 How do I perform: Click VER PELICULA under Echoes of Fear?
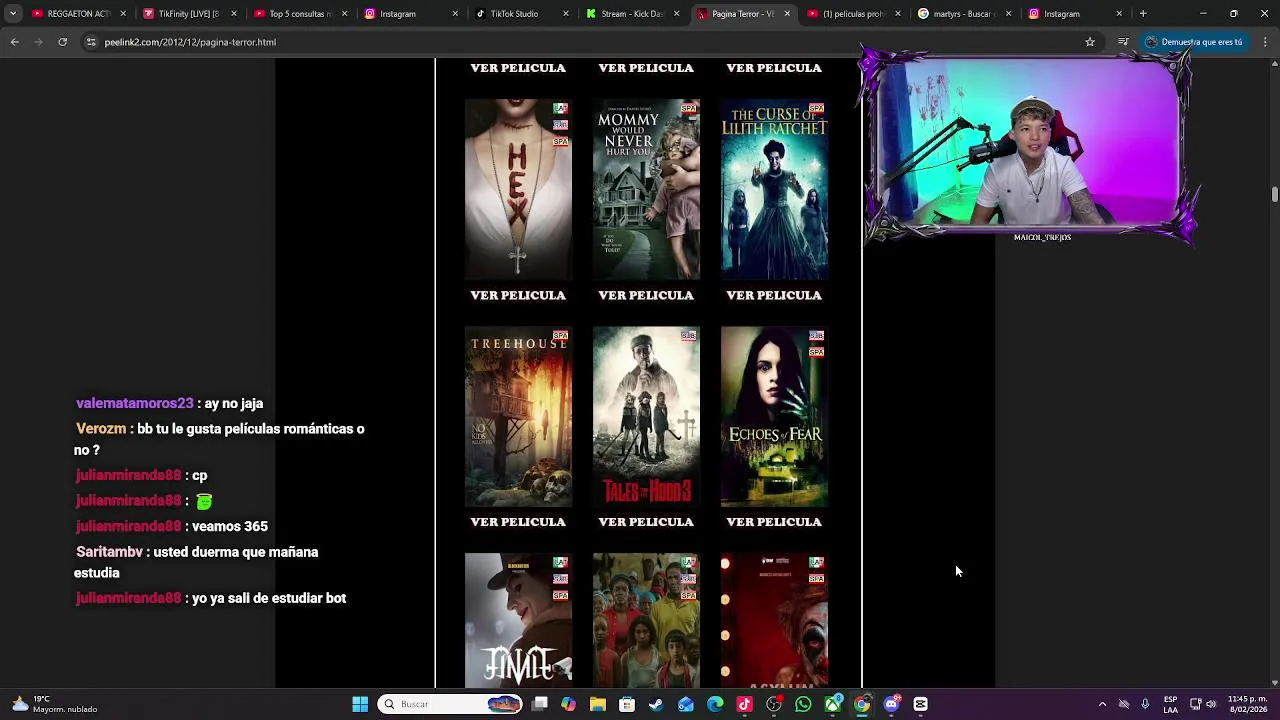click(x=774, y=522)
